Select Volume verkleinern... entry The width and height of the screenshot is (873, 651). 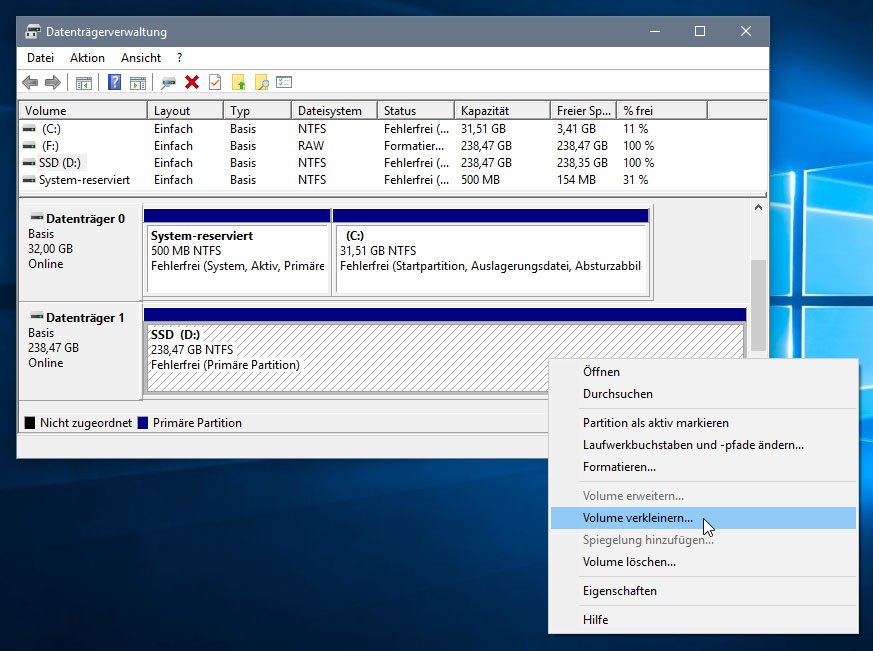click(703, 518)
